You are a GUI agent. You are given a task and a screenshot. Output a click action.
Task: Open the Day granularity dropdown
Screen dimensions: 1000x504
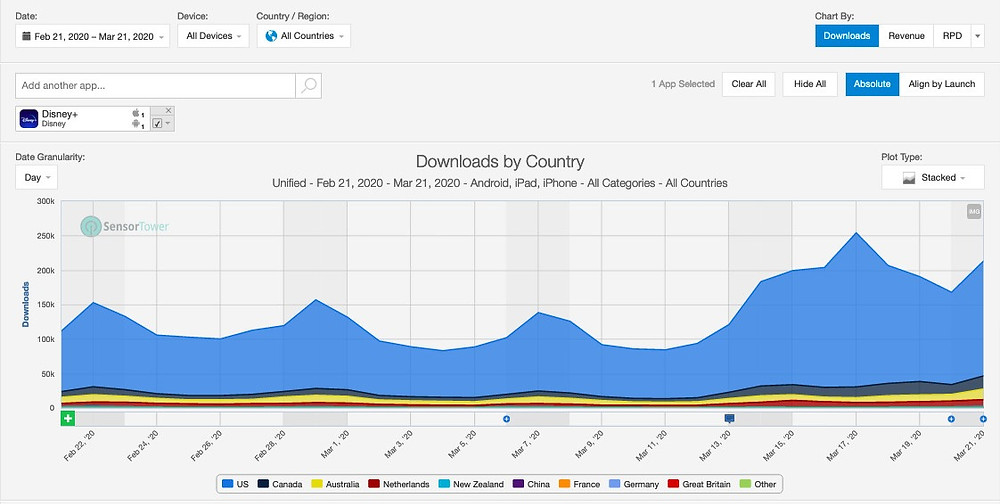coord(36,177)
